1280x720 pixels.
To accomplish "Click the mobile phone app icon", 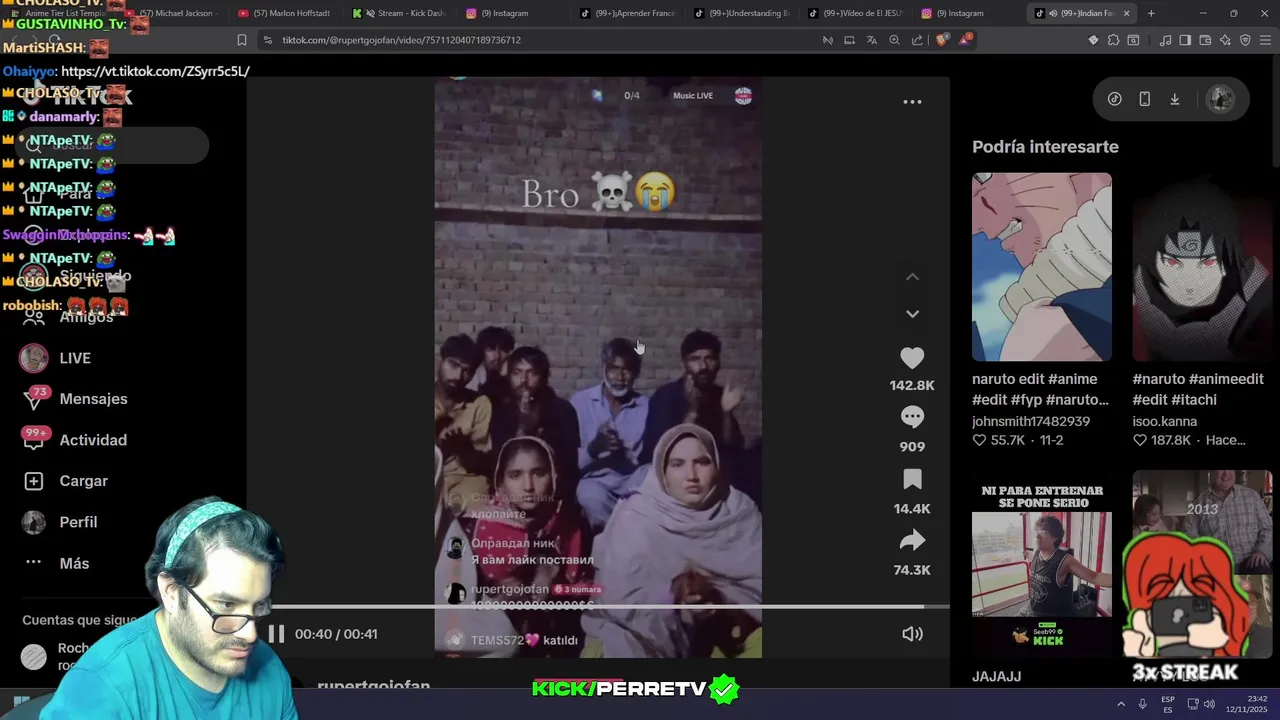I will click(x=1144, y=99).
